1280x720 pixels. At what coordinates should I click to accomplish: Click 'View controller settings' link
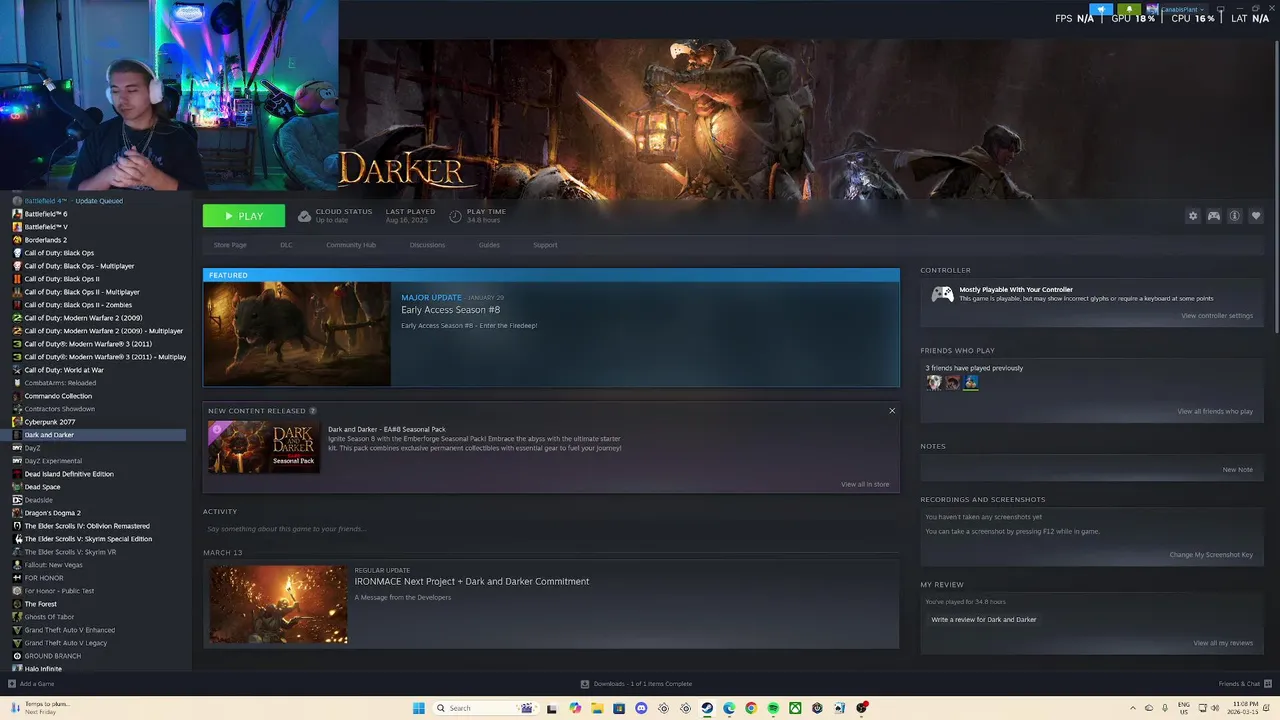[x=1217, y=316]
